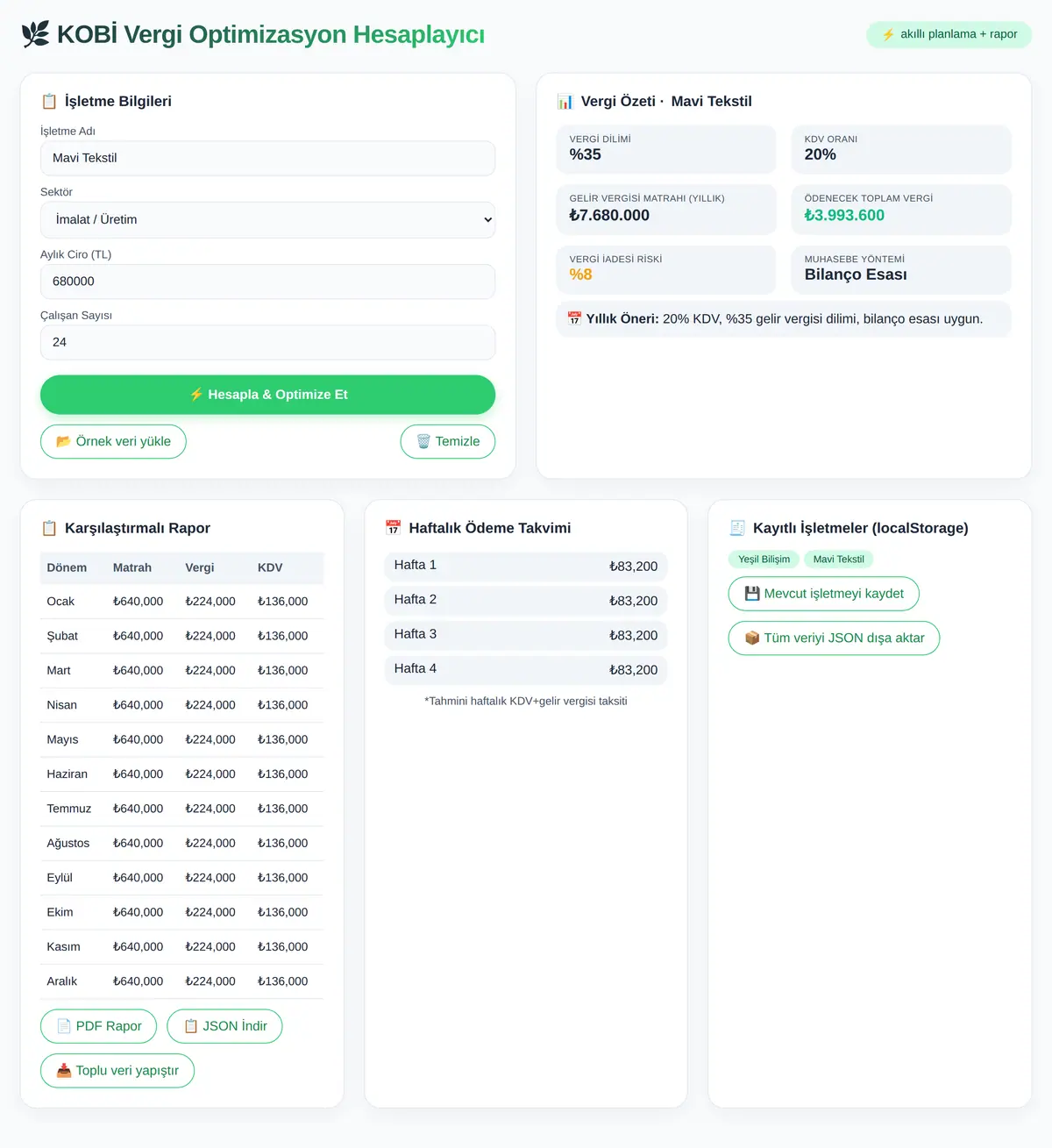Click the Hafta 2 payment row
Viewport: 1052px width, 1148px height.
tap(526, 601)
